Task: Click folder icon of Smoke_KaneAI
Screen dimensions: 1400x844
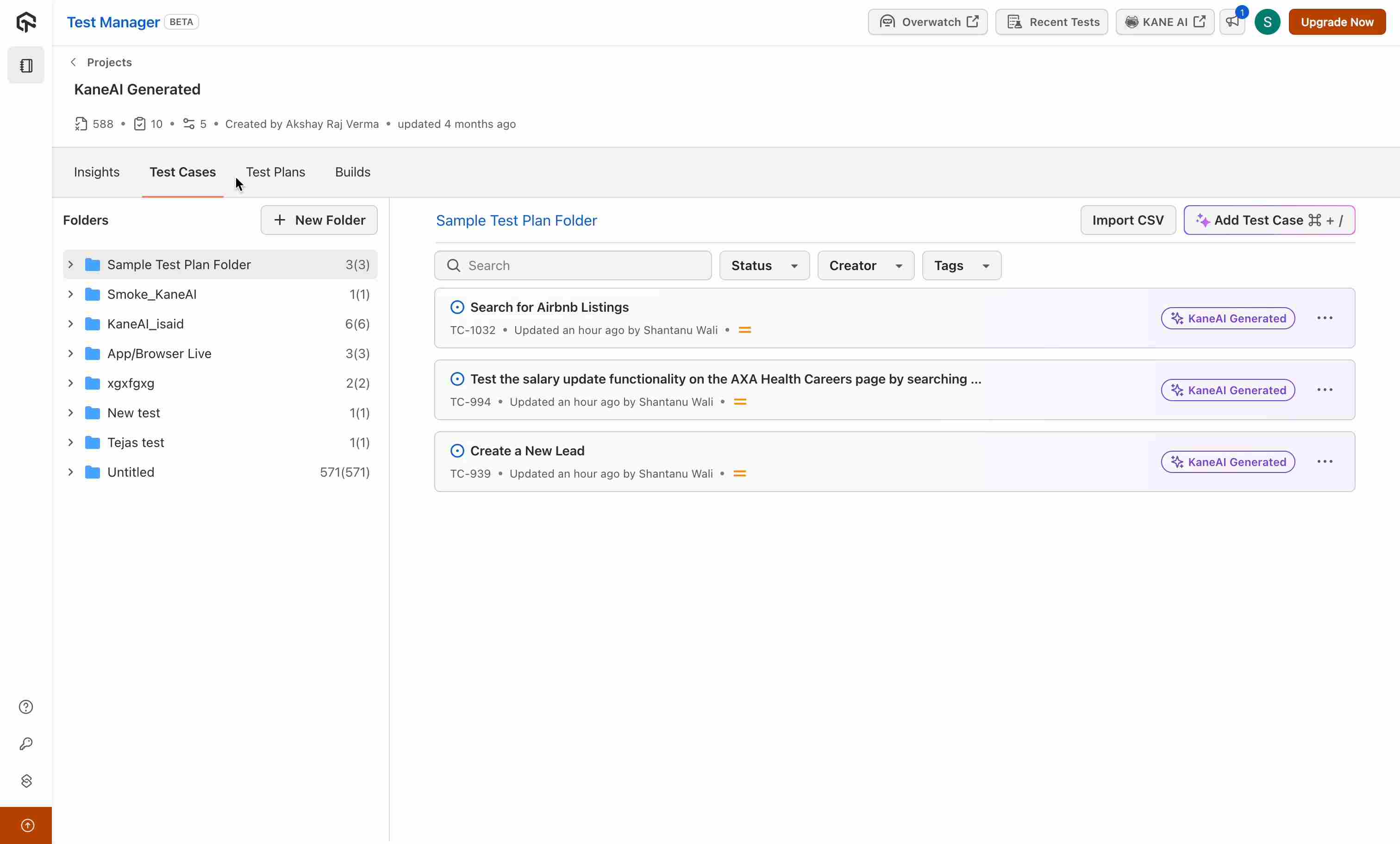Action: (x=93, y=295)
